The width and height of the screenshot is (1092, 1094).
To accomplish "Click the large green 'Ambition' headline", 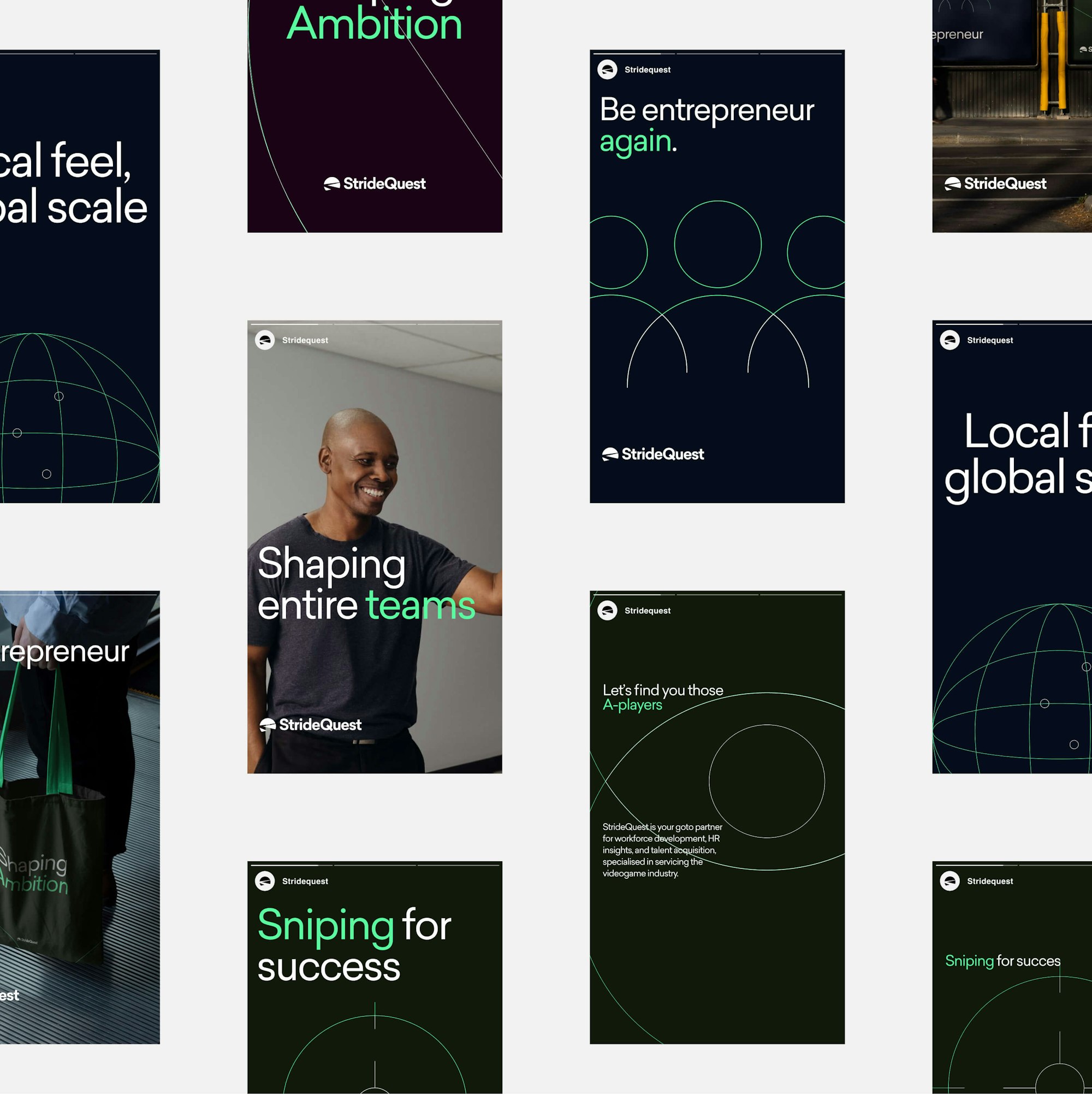I will (x=374, y=24).
